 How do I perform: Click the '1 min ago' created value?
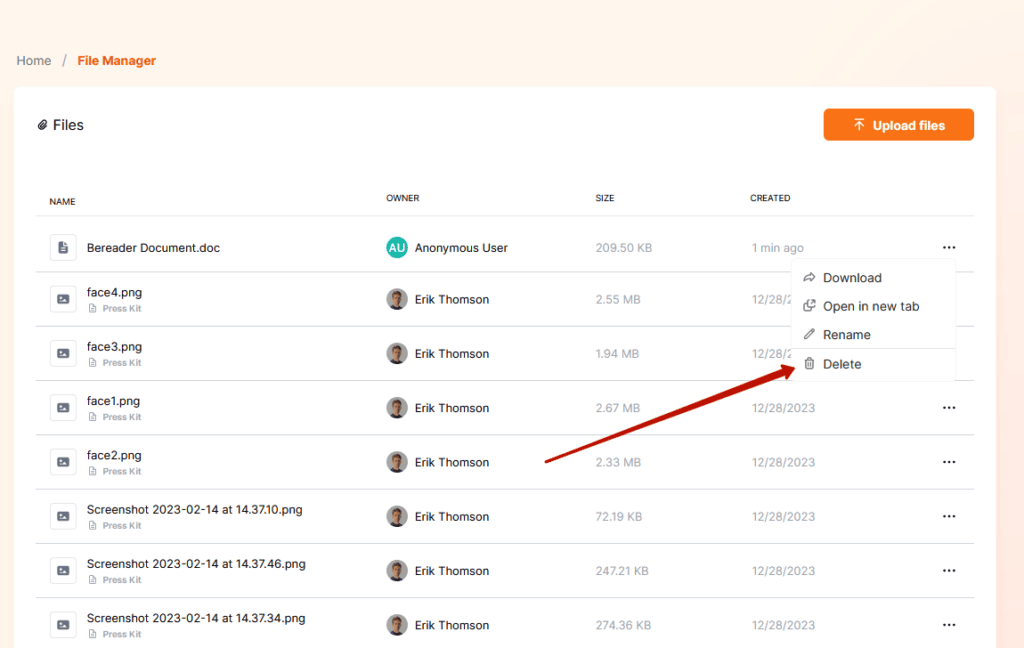(778, 248)
